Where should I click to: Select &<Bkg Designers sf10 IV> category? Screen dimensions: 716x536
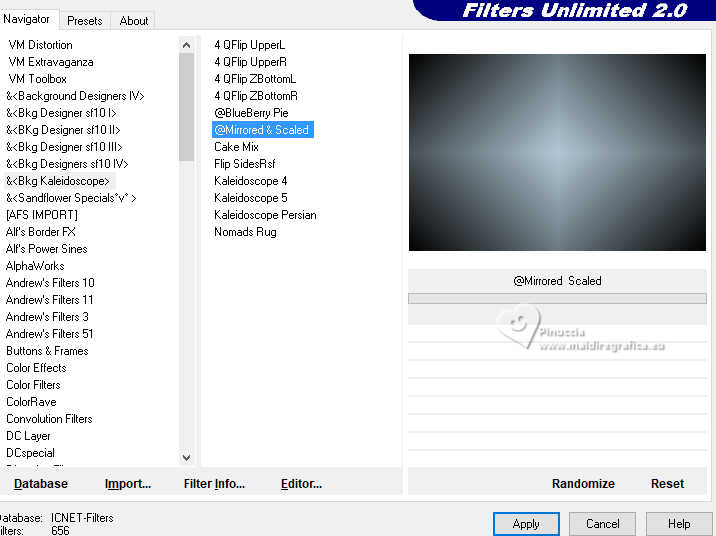67,164
